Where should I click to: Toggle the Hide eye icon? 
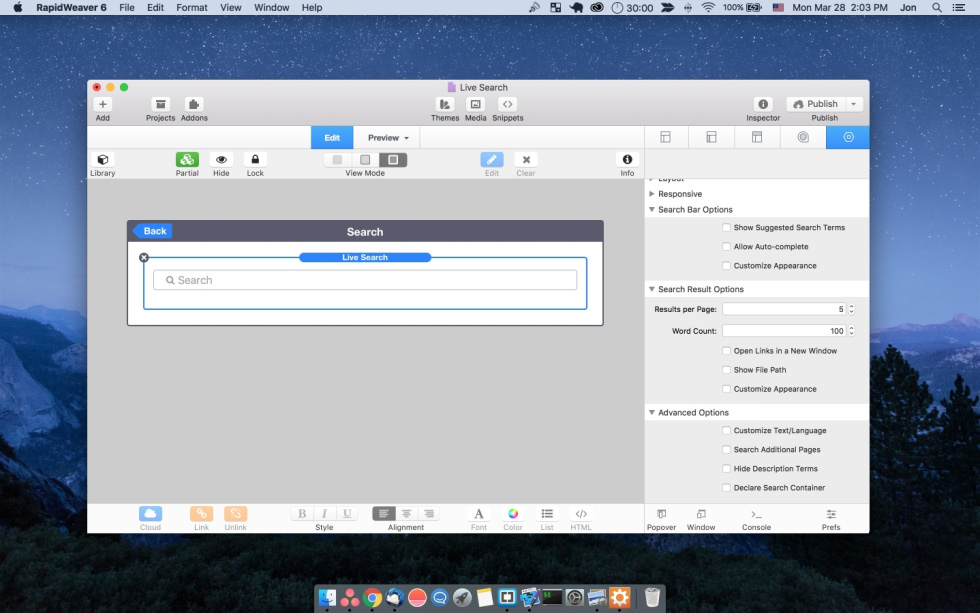[x=221, y=160]
